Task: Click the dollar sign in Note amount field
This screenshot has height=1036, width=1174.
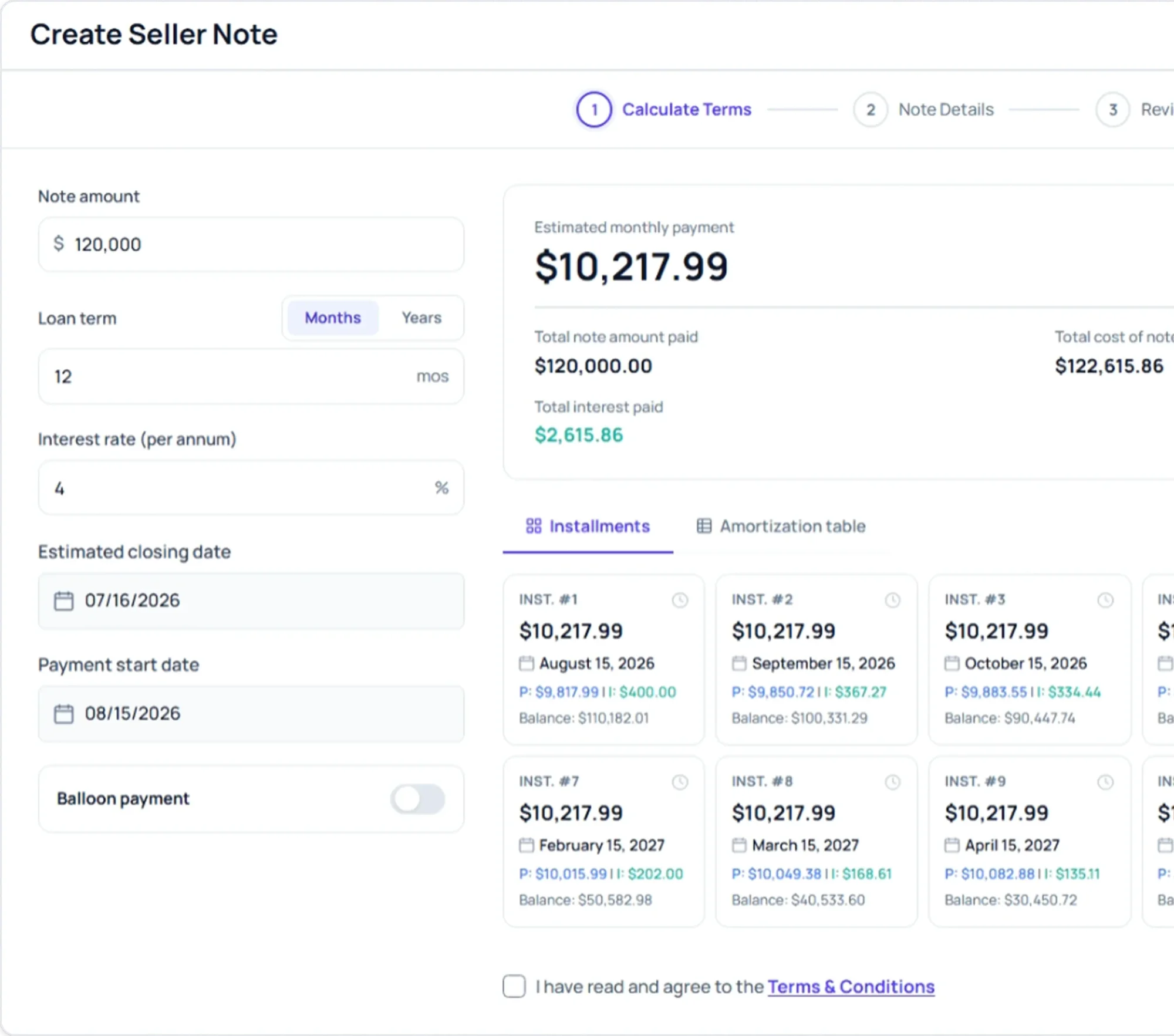Action: pos(59,244)
